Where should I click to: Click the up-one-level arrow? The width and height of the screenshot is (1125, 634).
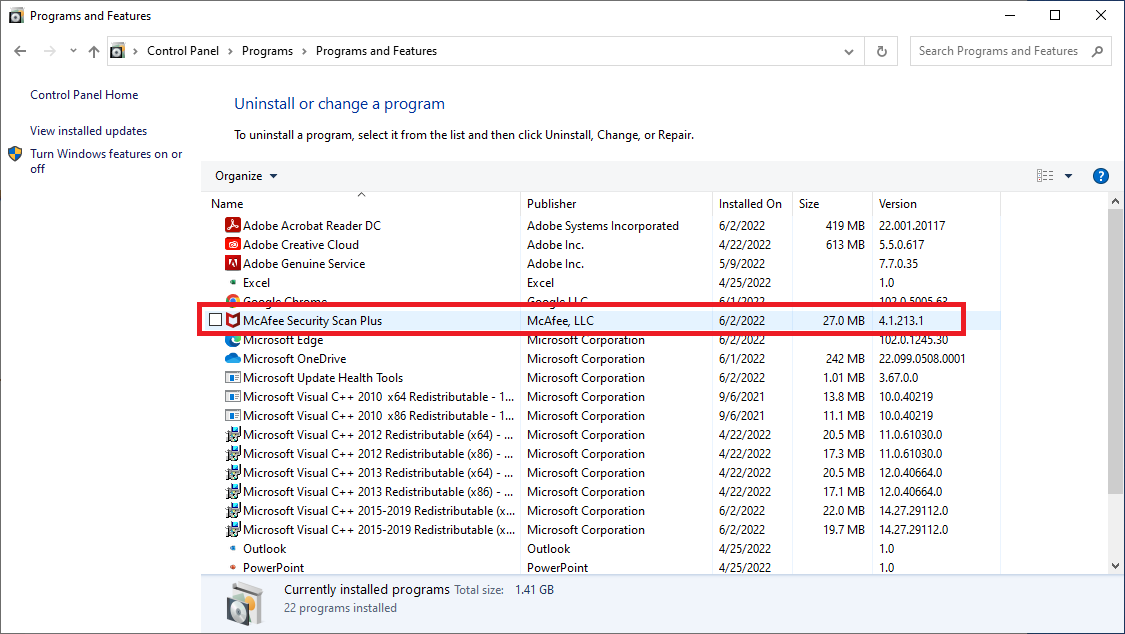tap(93, 50)
